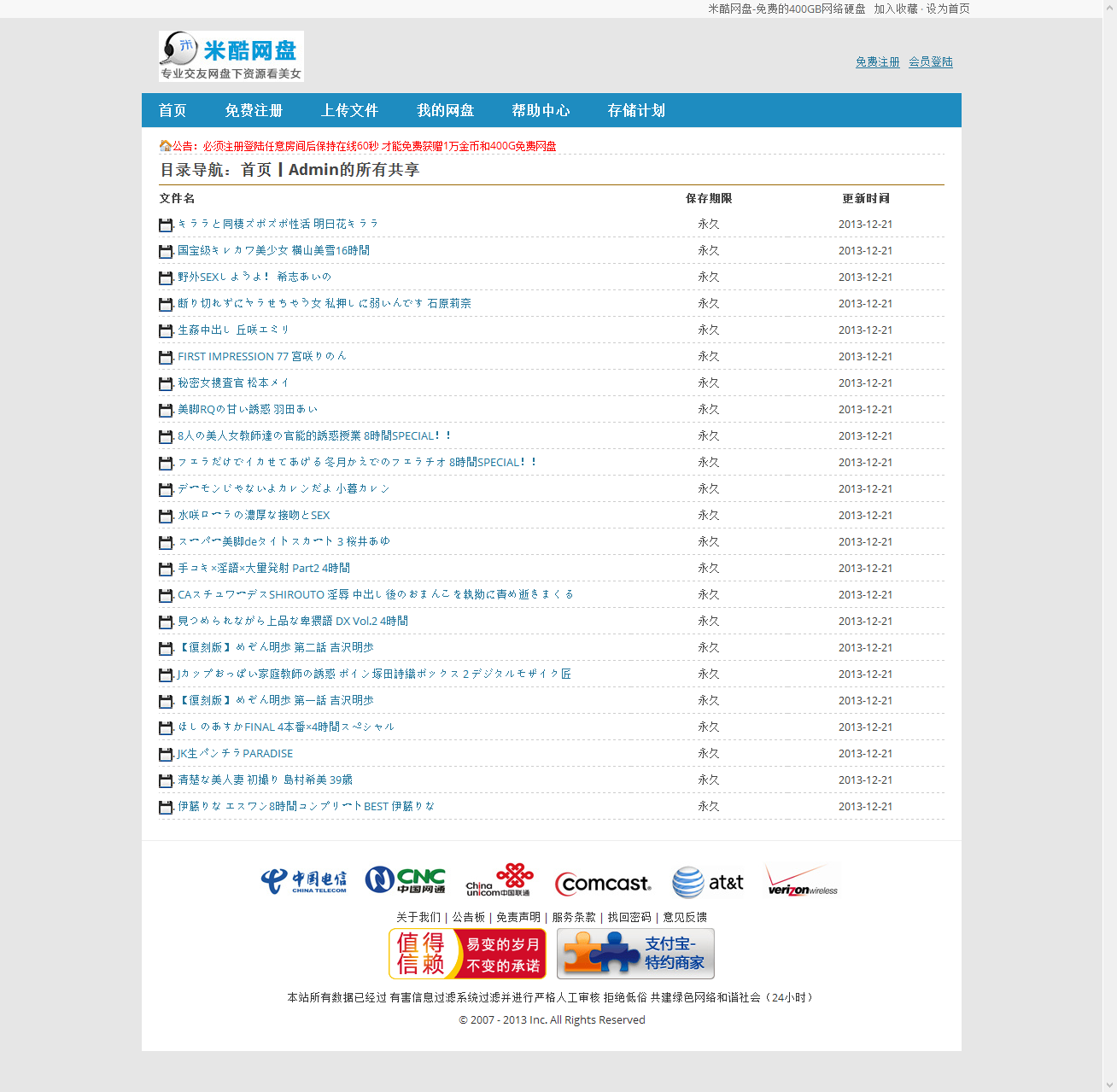The image size is (1117, 1092).
Task: Open the 首页 navigation tab
Action: click(x=173, y=110)
